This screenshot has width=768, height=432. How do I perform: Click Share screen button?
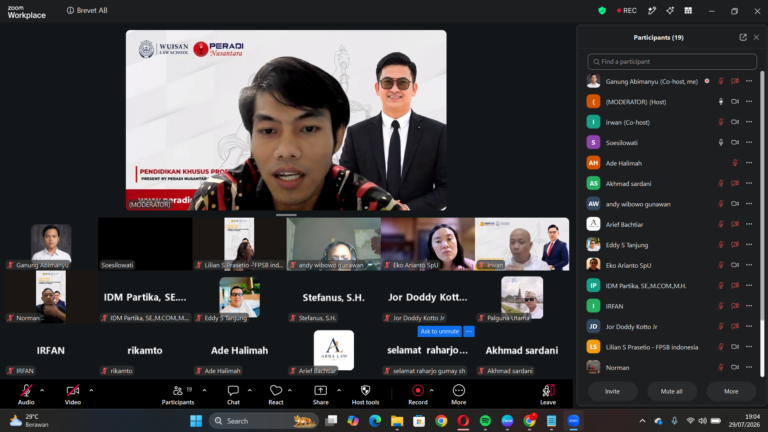(x=320, y=394)
